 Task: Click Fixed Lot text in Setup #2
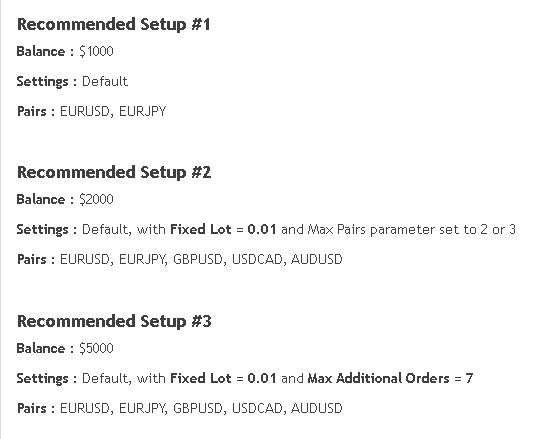pyautogui.click(x=201, y=230)
